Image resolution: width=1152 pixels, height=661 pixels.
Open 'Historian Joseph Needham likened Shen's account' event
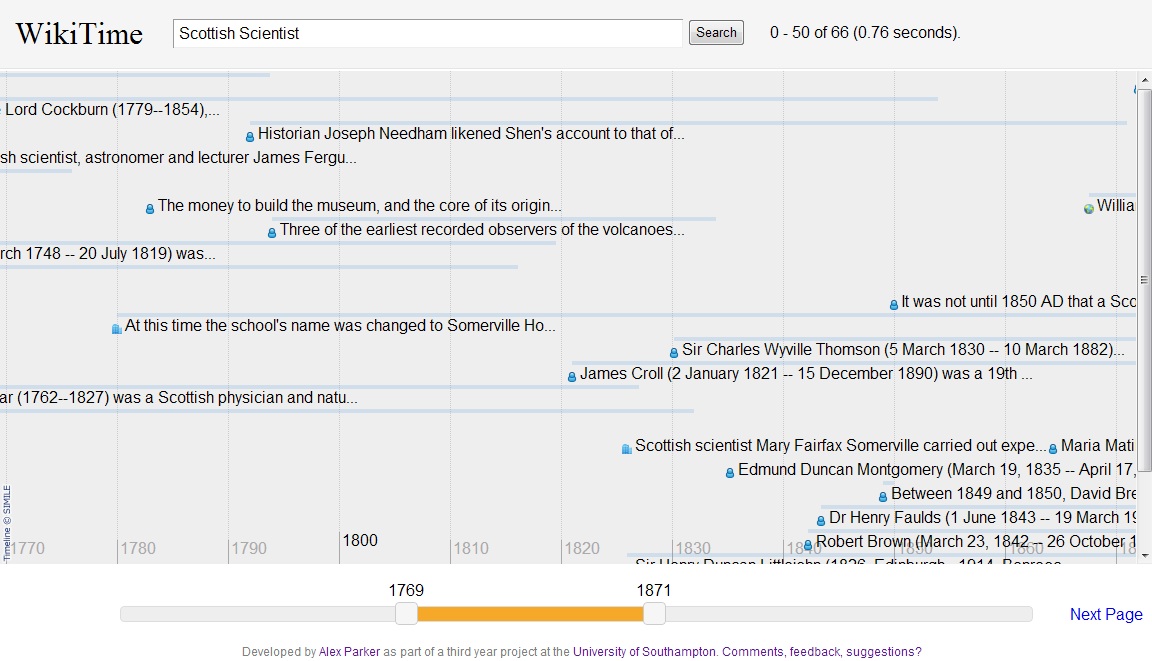pyautogui.click(x=471, y=134)
